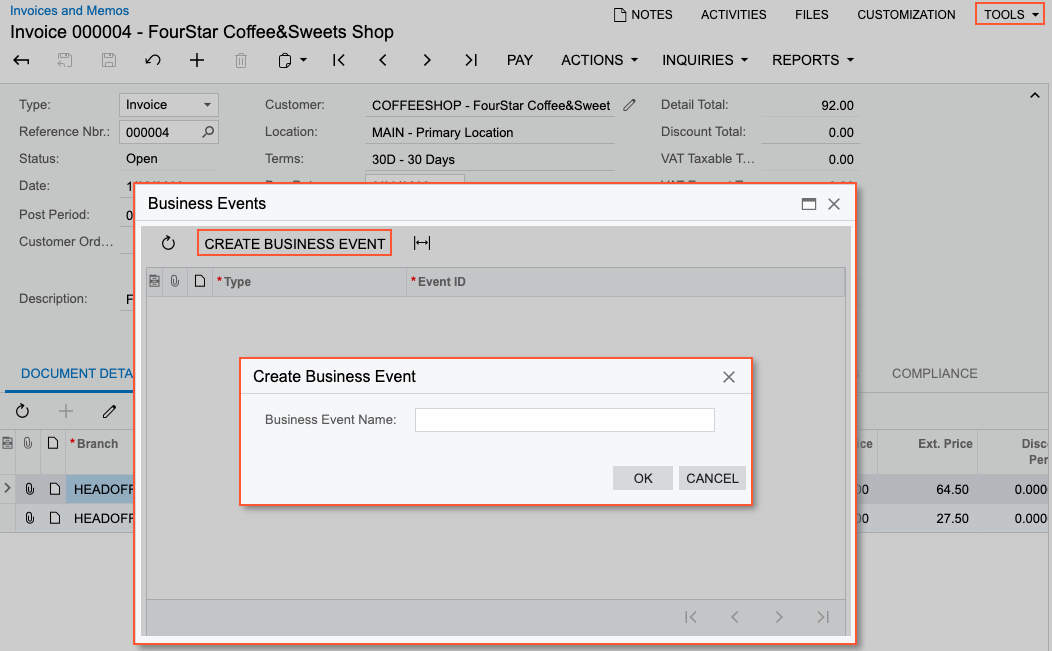The image size is (1052, 651).
Task: Open the Actions menu
Action: coord(599,60)
